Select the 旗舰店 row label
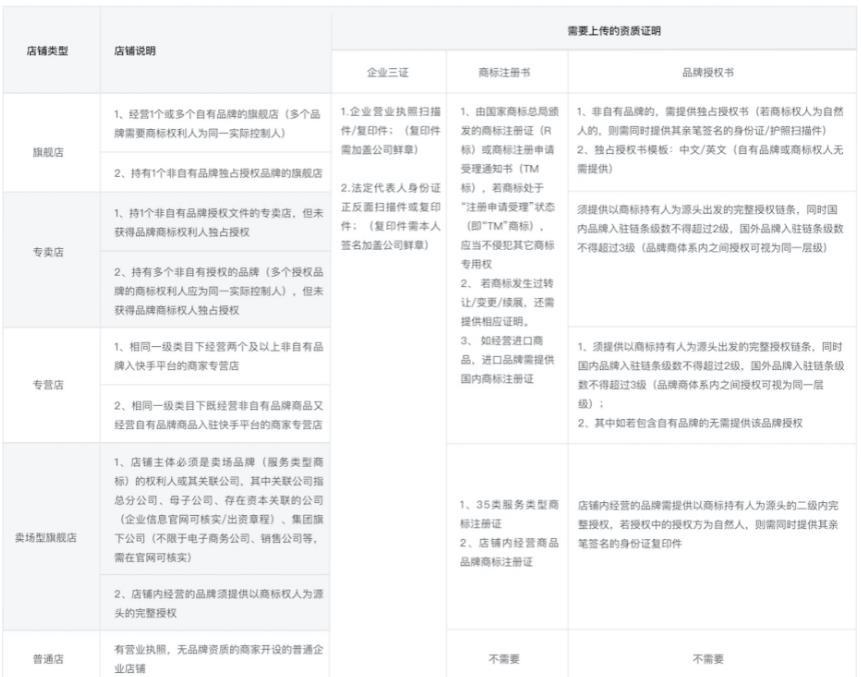The height and width of the screenshot is (677, 861). 48,153
